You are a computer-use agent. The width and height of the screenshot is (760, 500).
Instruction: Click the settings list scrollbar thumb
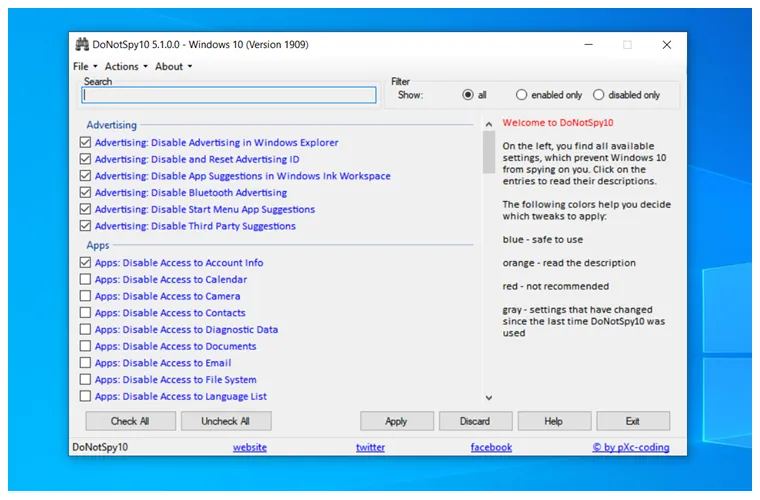coord(489,152)
